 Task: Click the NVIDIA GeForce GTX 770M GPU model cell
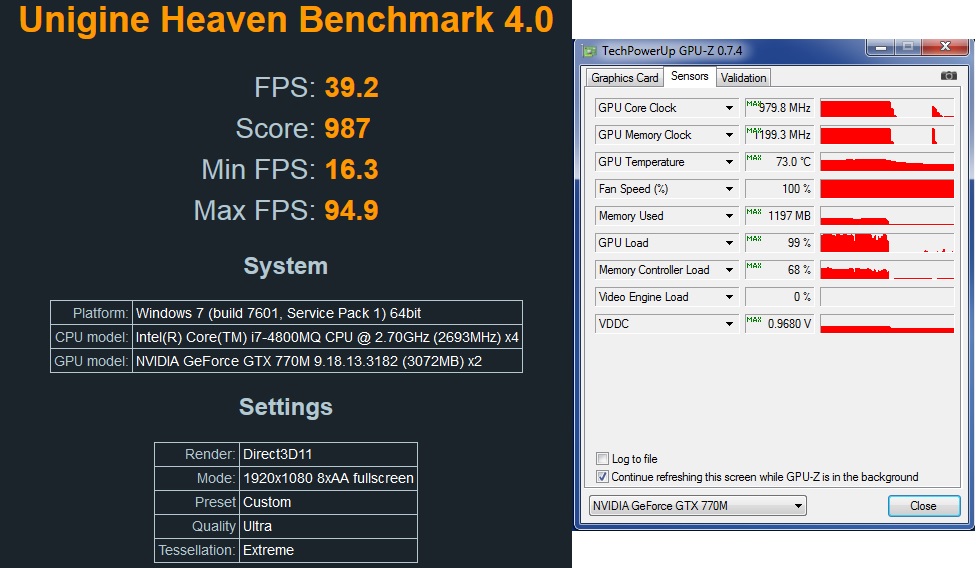pyautogui.click(x=327, y=361)
